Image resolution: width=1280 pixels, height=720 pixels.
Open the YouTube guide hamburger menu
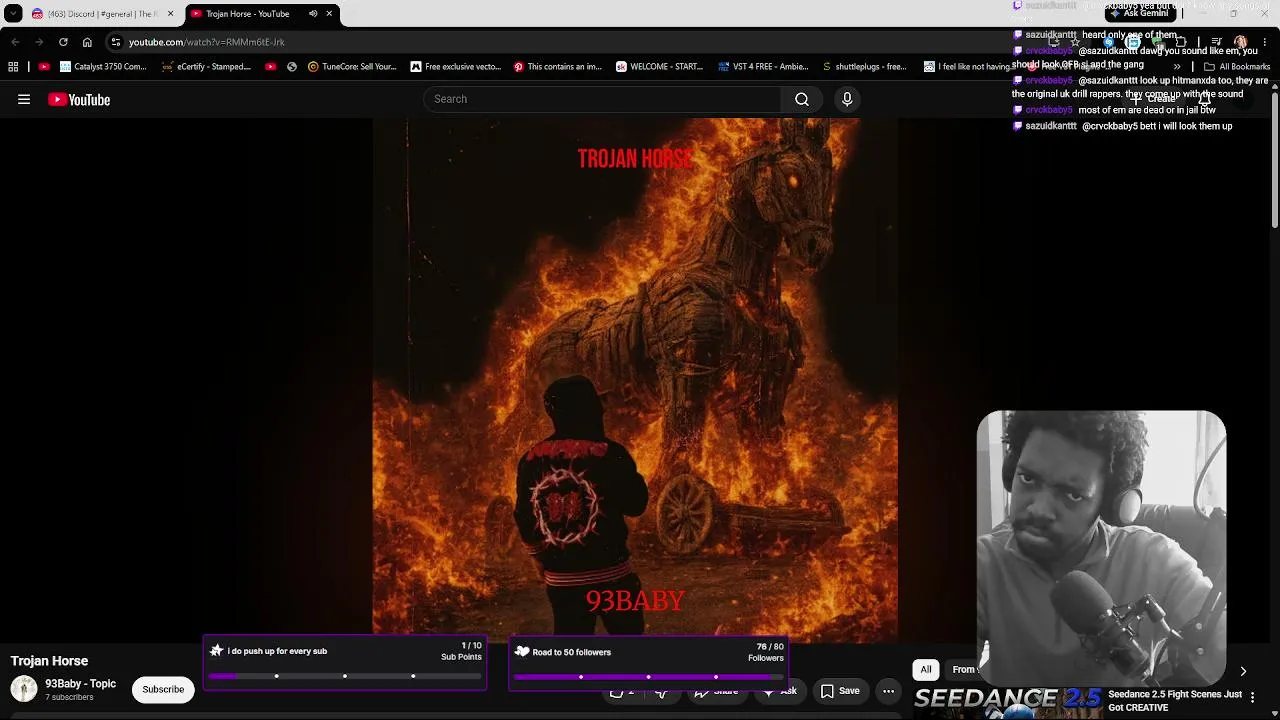[x=24, y=99]
